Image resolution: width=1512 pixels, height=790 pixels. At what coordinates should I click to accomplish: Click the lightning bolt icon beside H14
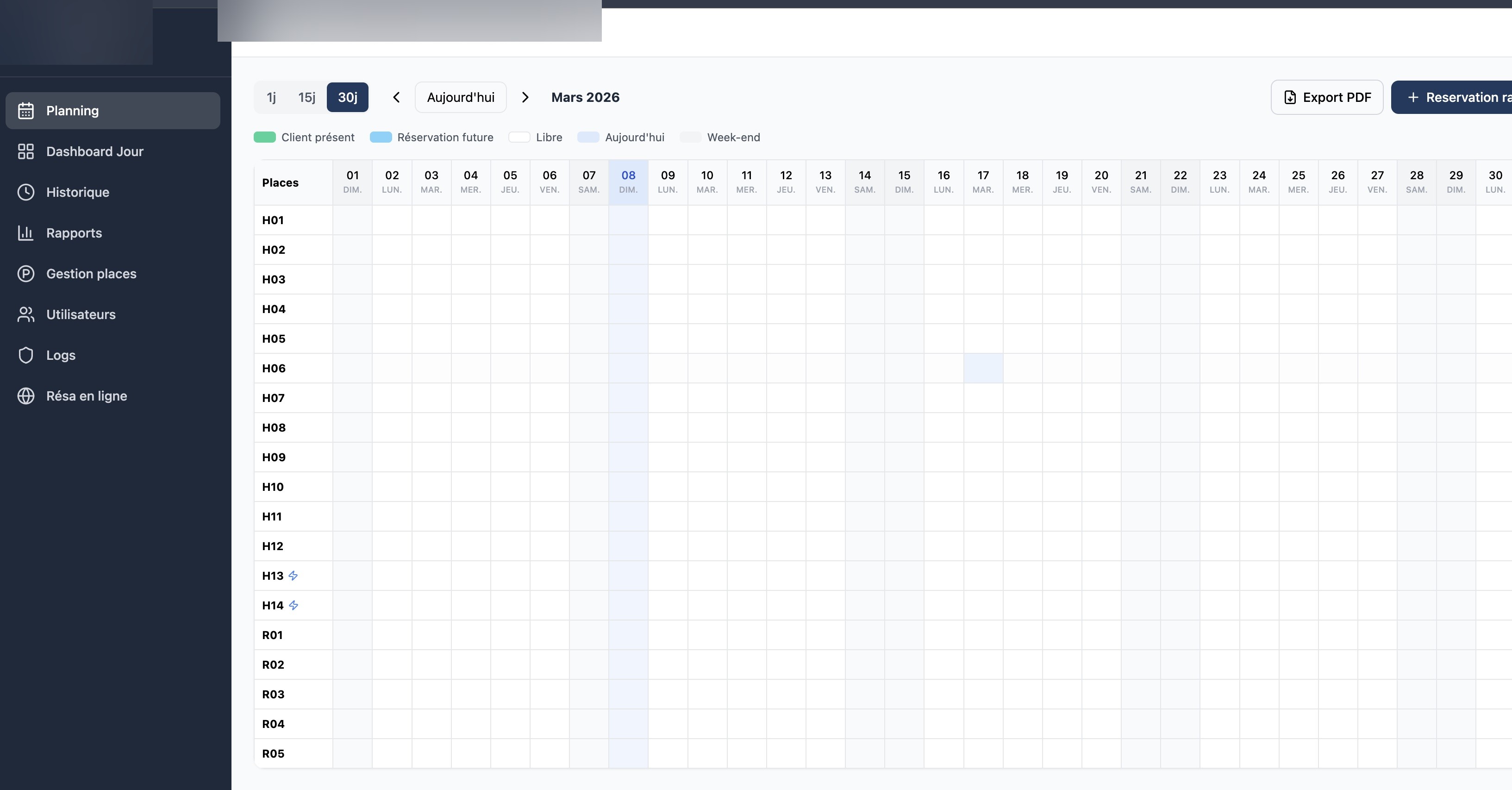pos(294,605)
